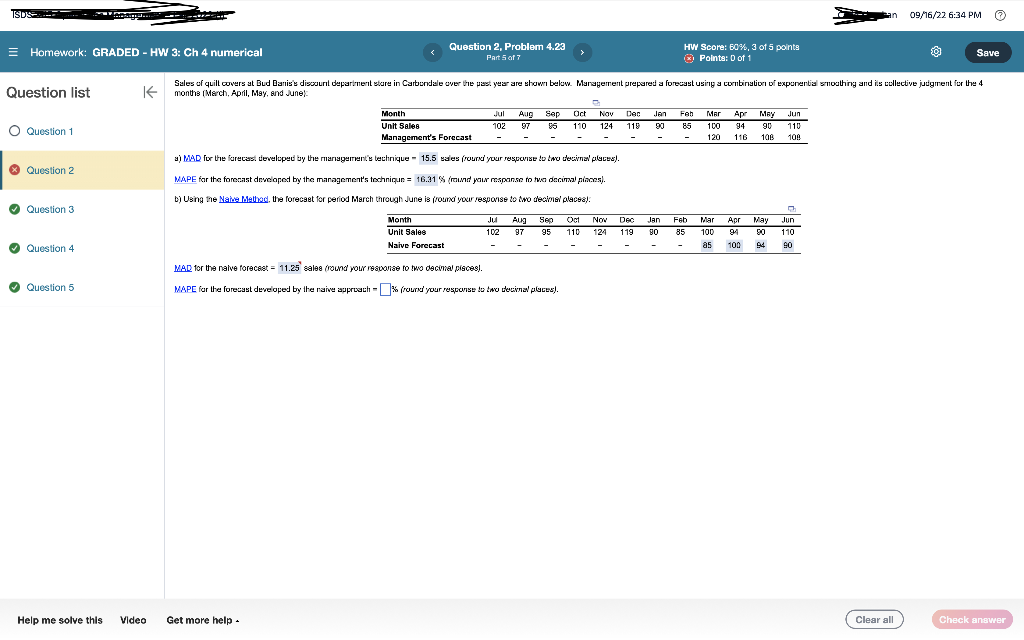Click the Check answer button
The image size is (1024, 640).
972,620
